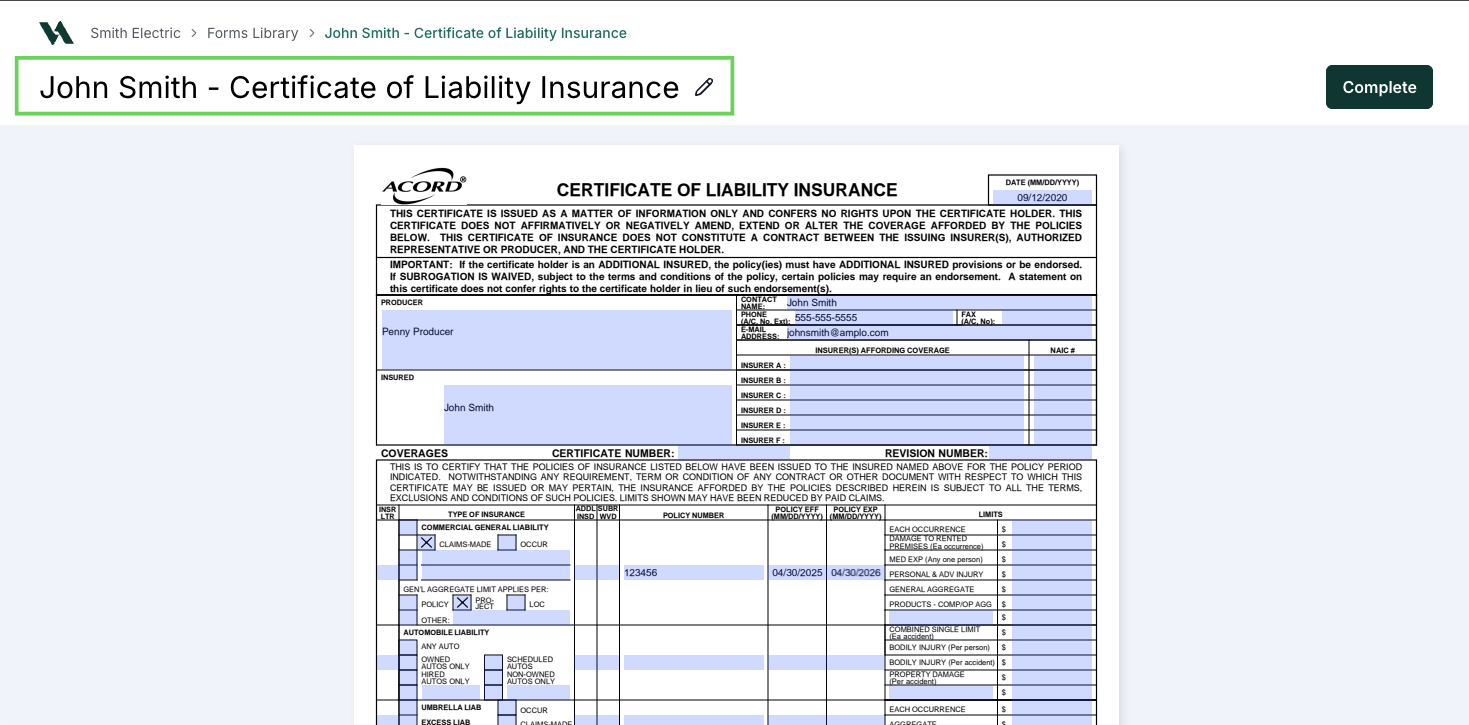This screenshot has width=1469, height=725.
Task: Click the Insurer B name field
Action: tap(907, 380)
